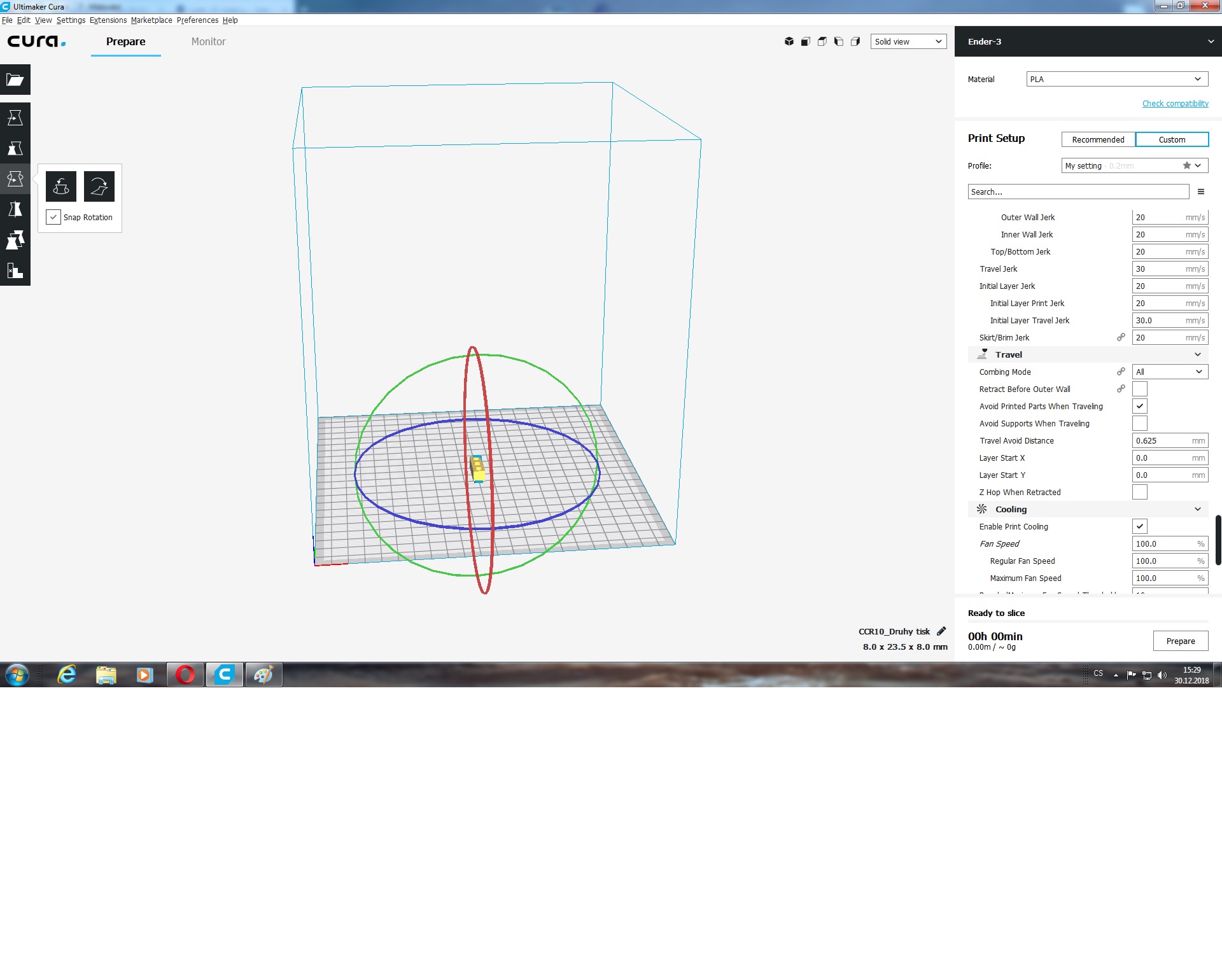Screen dimensions: 1222x980
Task: Click the Reset rotation button
Action: (61, 186)
